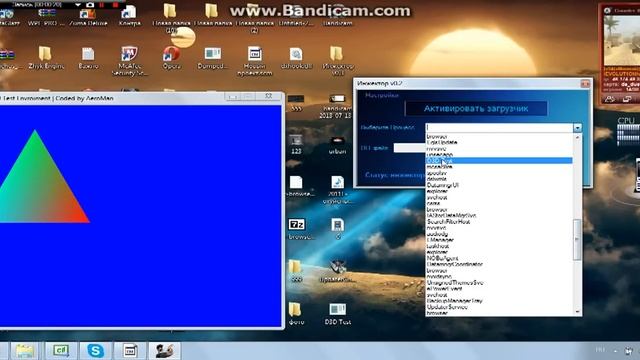
Task: Open the Zhyk Engine folder
Action: coord(46,58)
